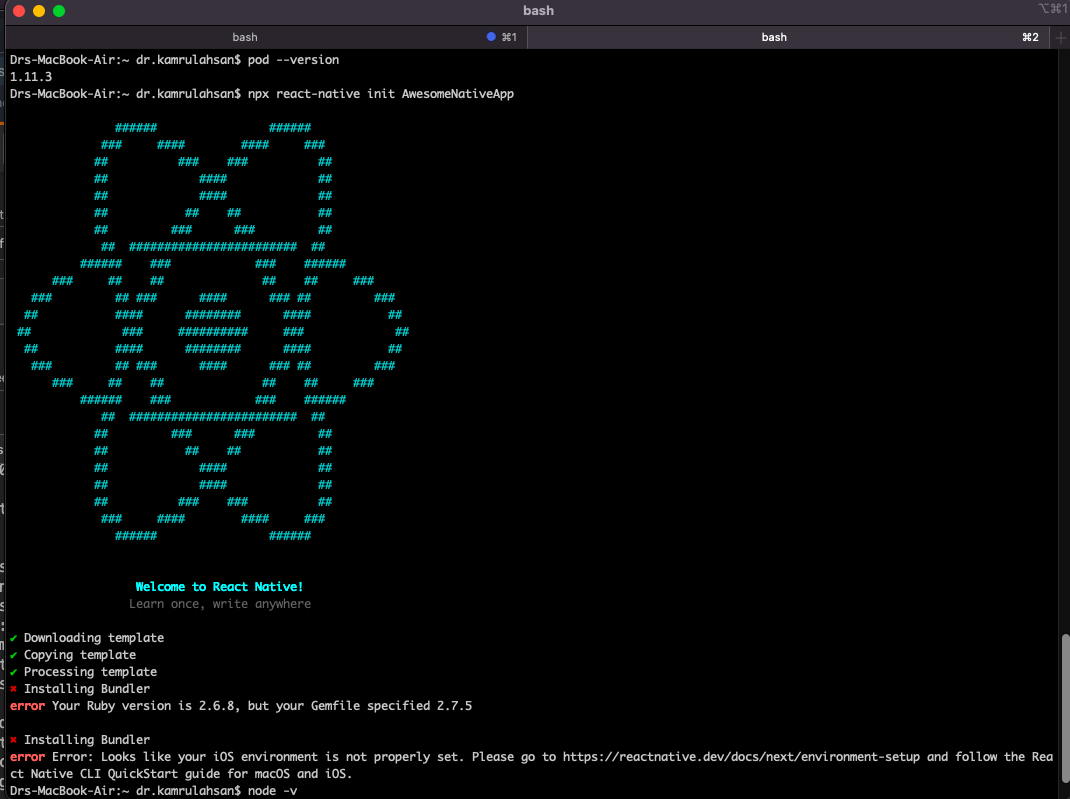Click 'Learn once, write anywhere' tagline
Viewport: 1070px width, 799px height.
[x=220, y=604]
